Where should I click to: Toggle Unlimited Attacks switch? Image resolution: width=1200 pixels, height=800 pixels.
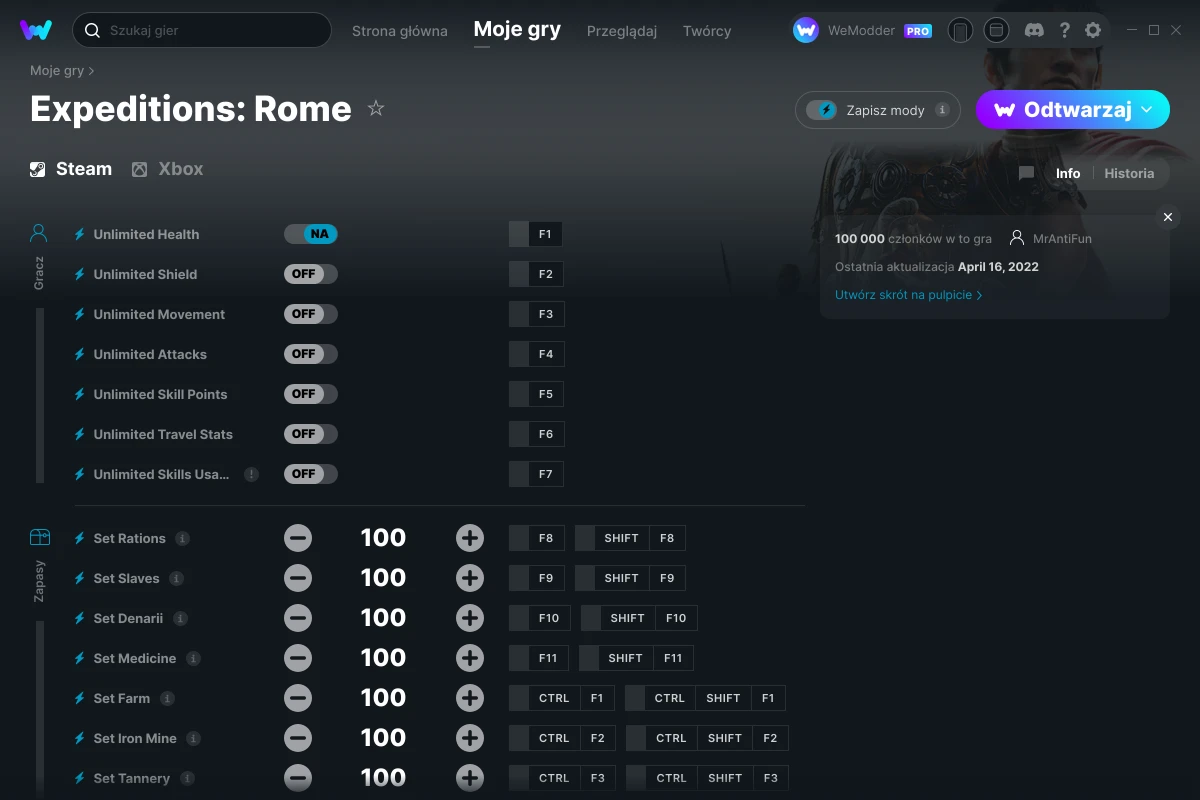(x=311, y=354)
